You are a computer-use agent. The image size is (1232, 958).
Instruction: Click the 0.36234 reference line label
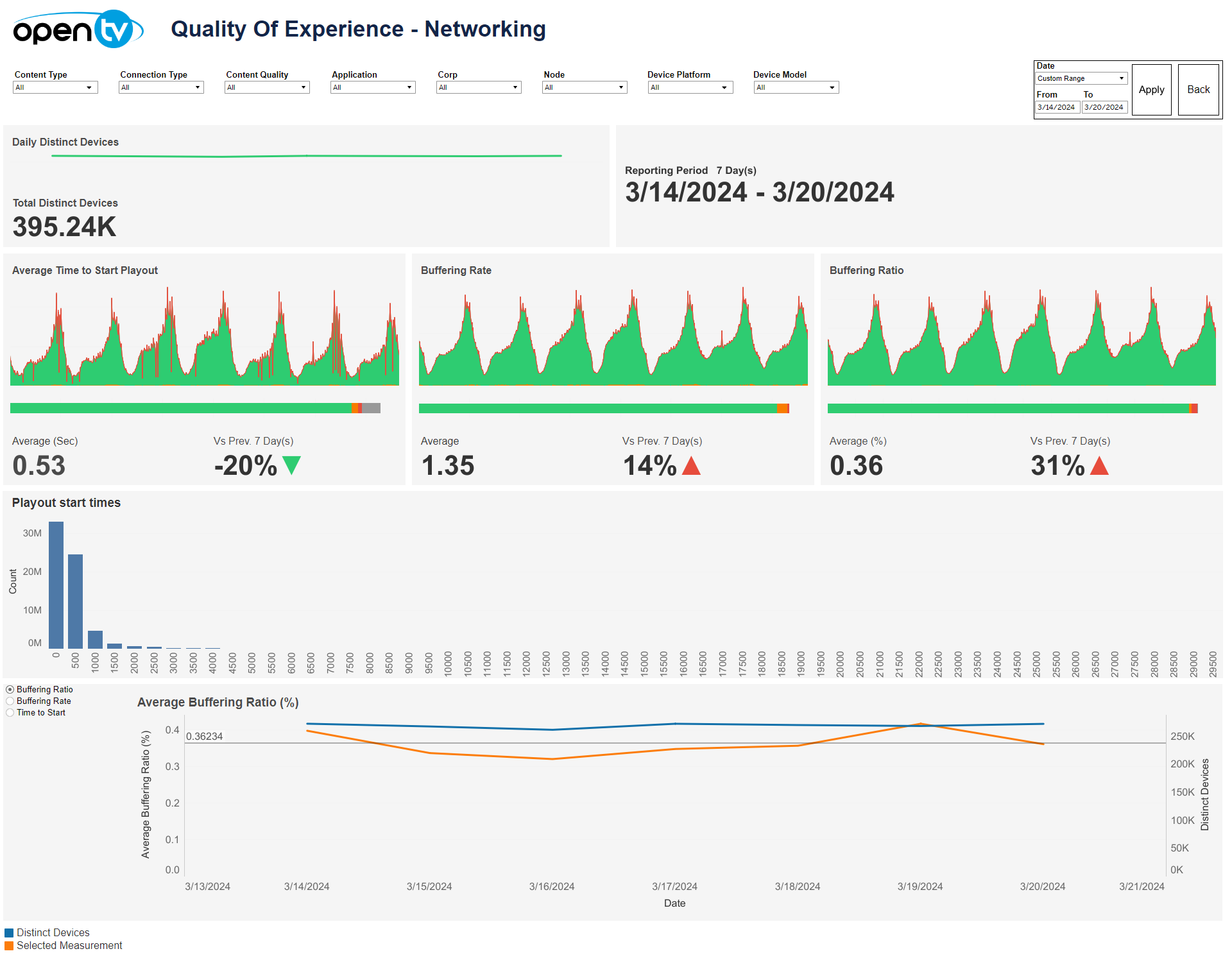tap(204, 737)
